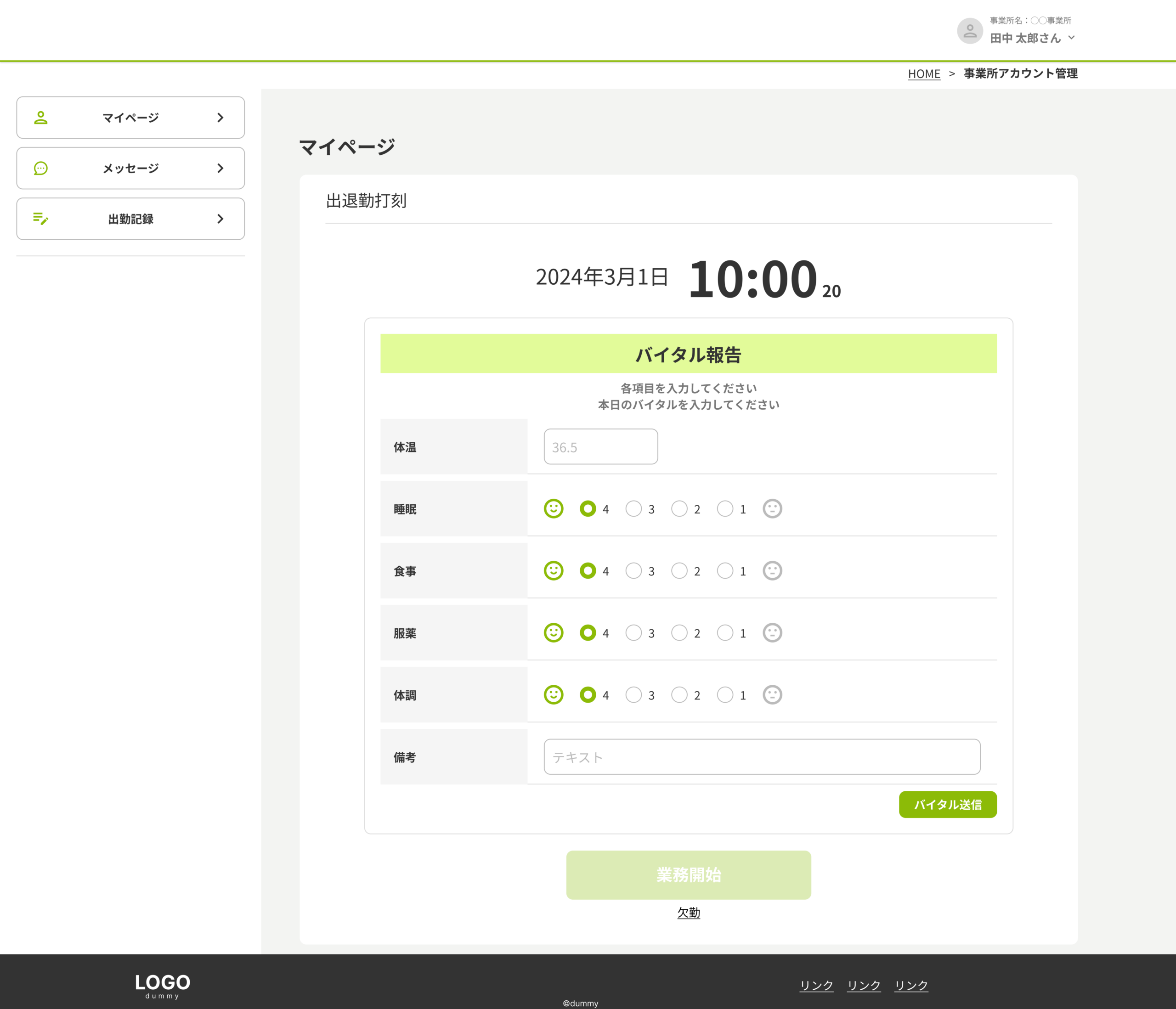Select rating 3 for 睡眠
The image size is (1176, 1009).
click(x=633, y=508)
